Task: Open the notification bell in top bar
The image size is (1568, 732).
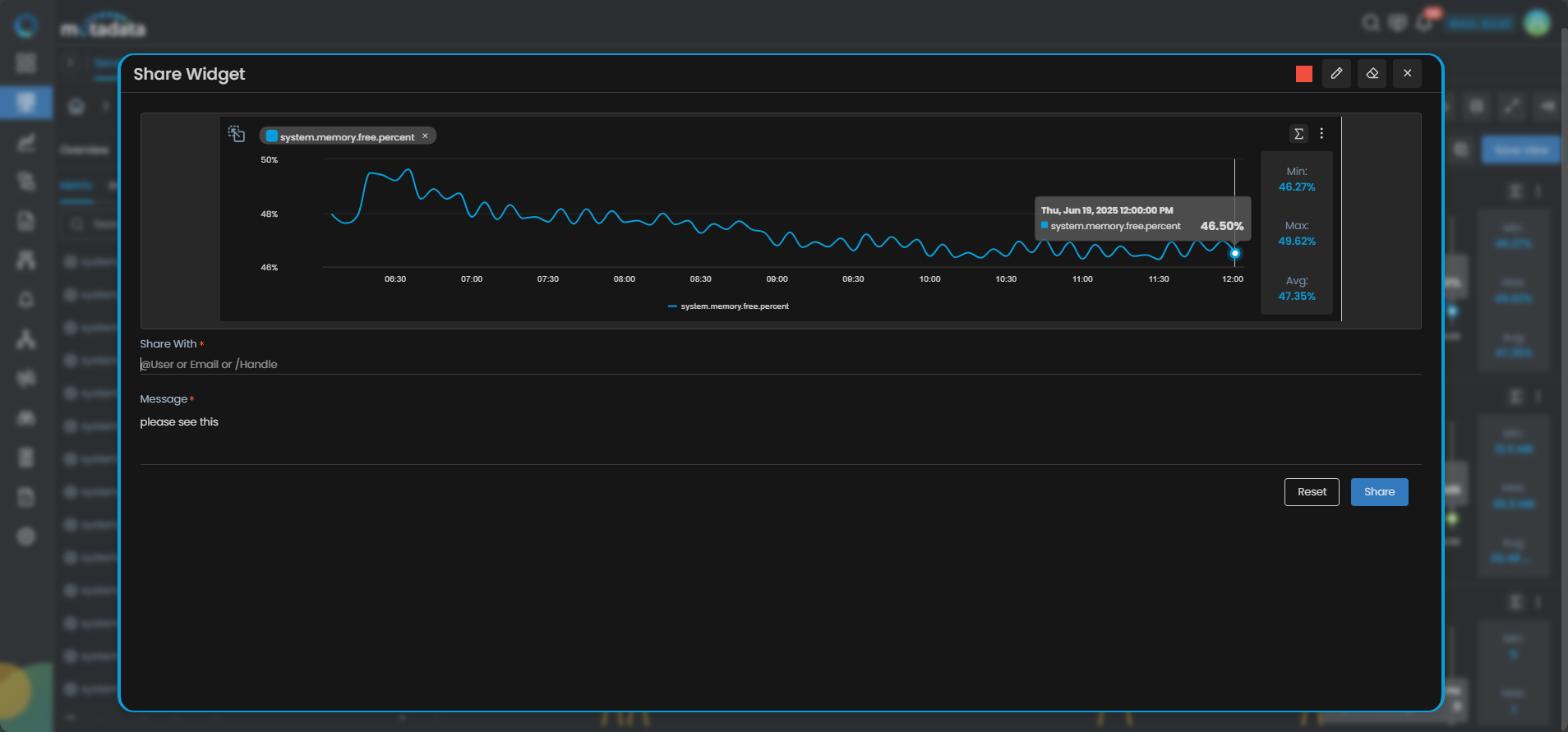Action: coord(1425,23)
